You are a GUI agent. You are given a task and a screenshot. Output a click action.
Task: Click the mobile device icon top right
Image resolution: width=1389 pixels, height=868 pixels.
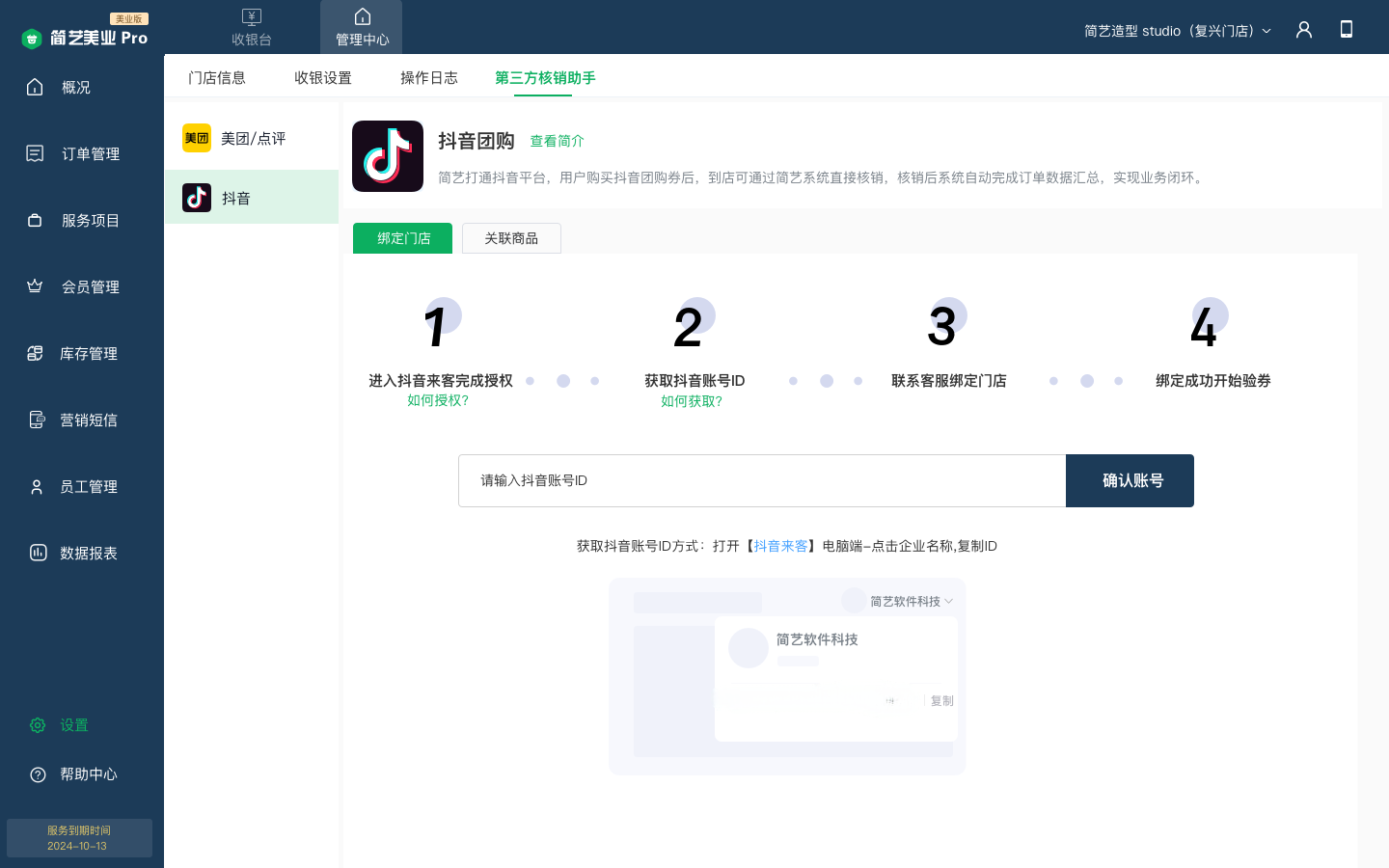[x=1347, y=29]
